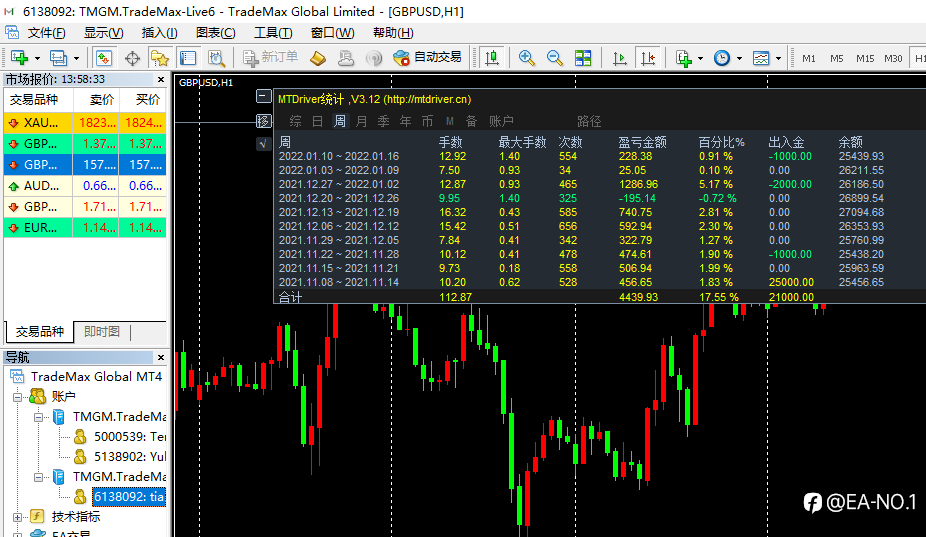Click the new chart icon in the toolbar
The height and width of the screenshot is (537, 926).
pyautogui.click(x=19, y=58)
